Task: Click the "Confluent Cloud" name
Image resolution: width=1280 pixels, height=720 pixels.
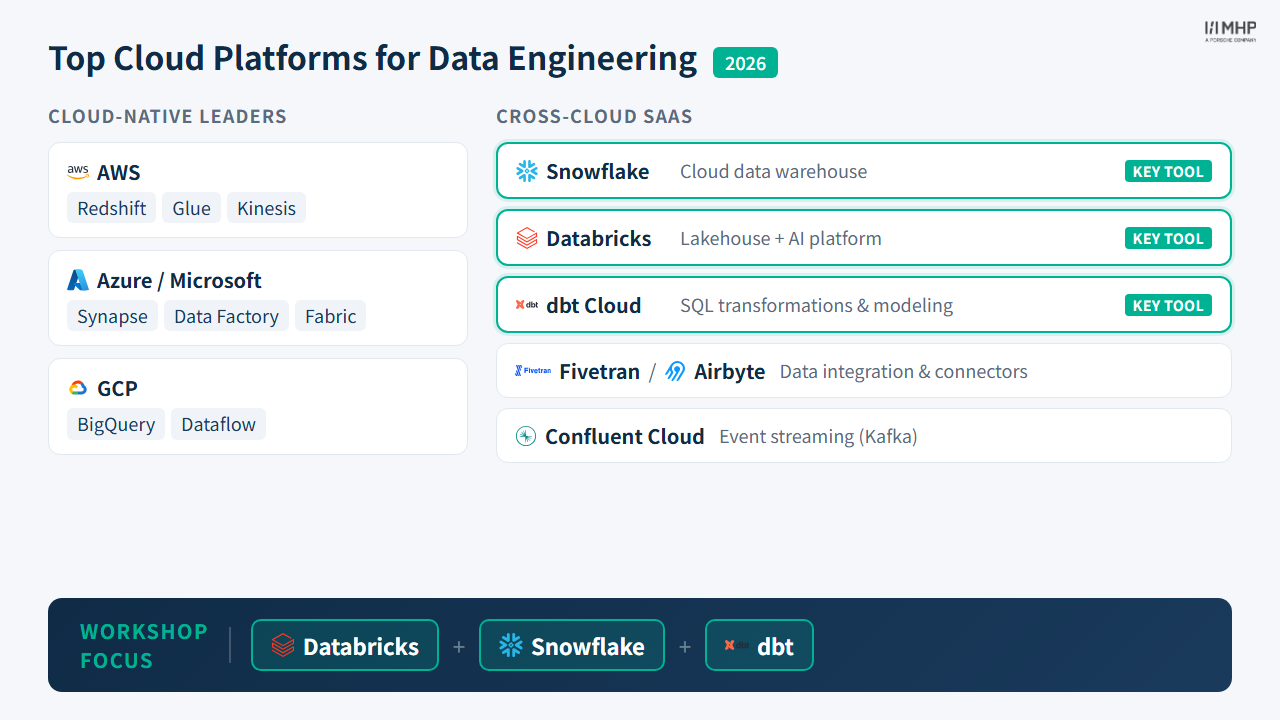Action: pos(625,436)
